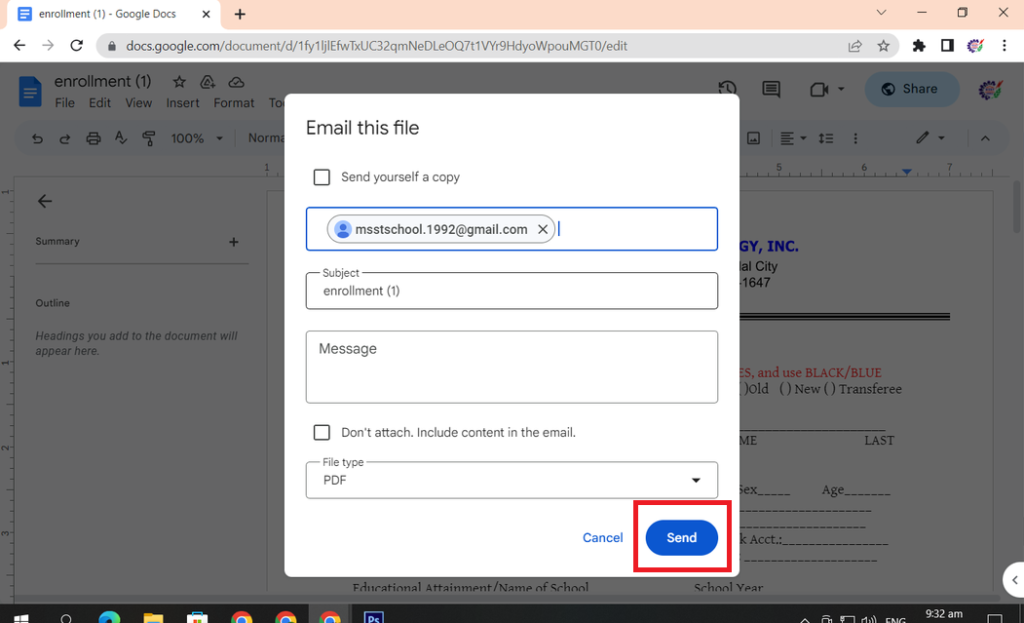
Task: Open the editing mode pencil dropdown
Action: [x=931, y=138]
